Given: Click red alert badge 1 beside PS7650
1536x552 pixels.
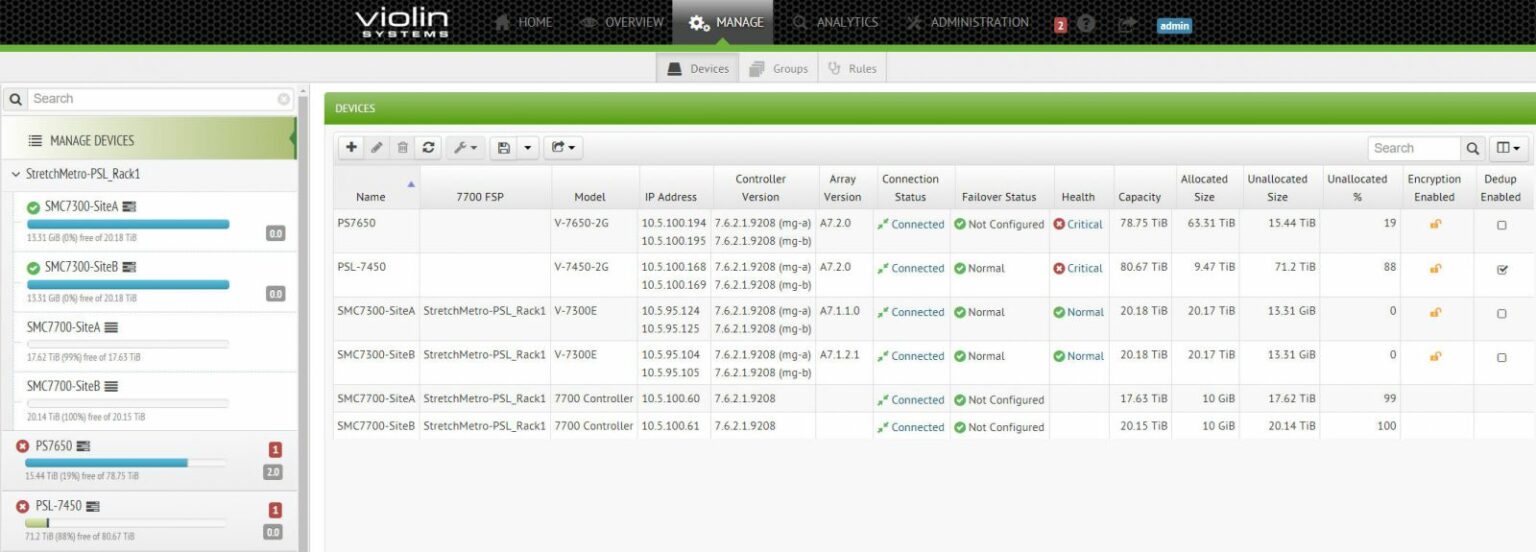Looking at the screenshot, I should (276, 450).
